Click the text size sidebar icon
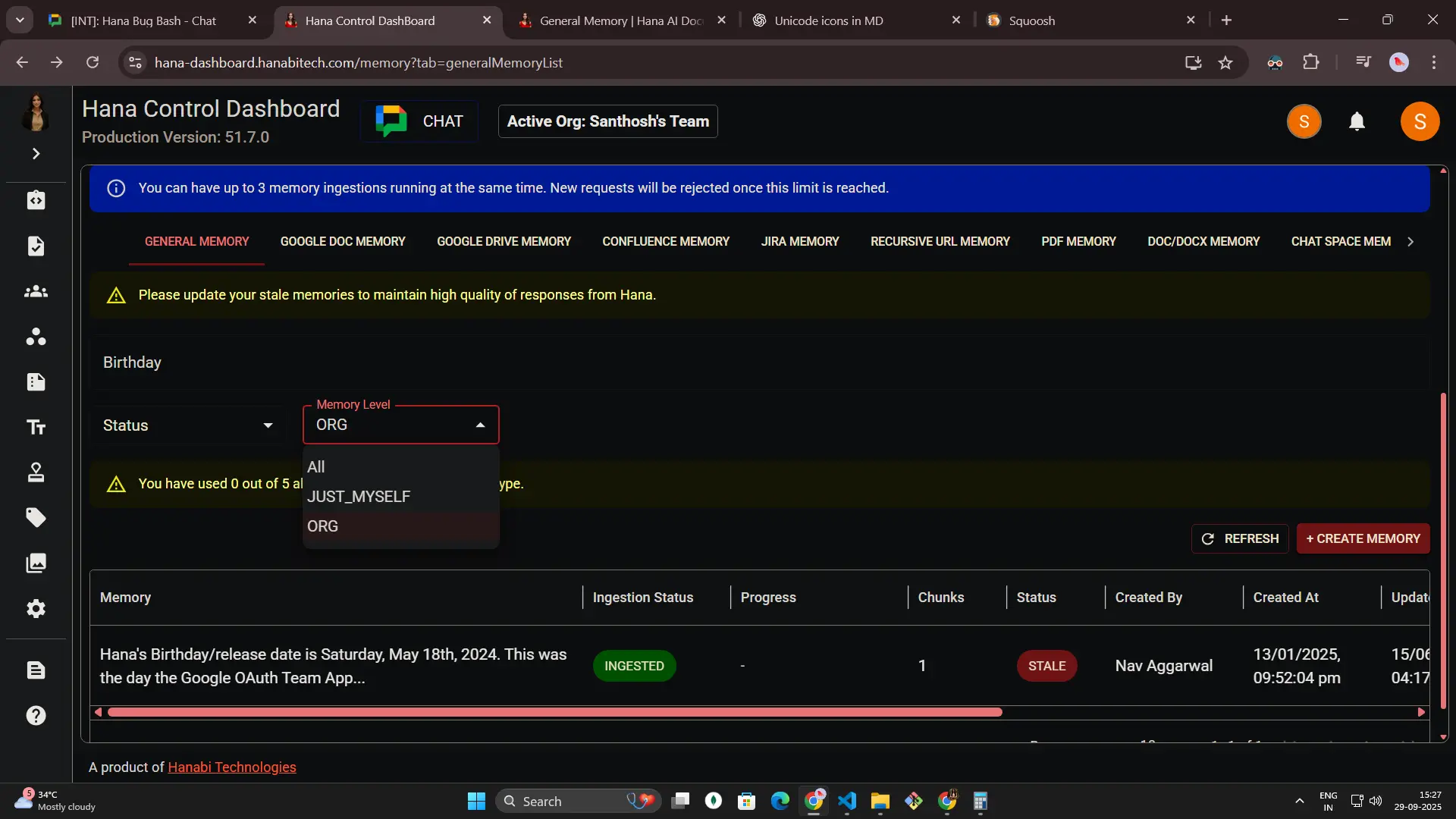The height and width of the screenshot is (819, 1456). (36, 428)
